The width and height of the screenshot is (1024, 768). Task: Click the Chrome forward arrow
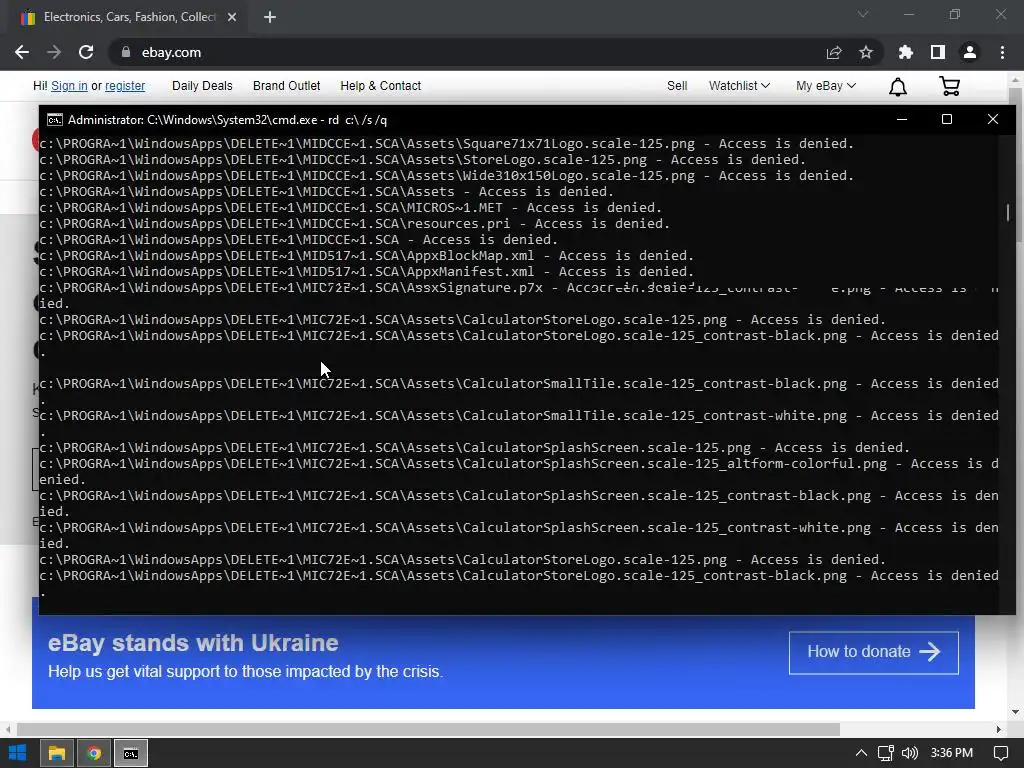point(54,52)
